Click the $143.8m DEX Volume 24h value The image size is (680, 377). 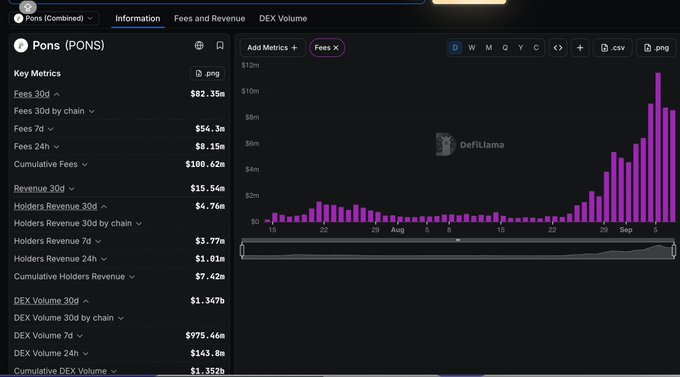pyautogui.click(x=207, y=354)
